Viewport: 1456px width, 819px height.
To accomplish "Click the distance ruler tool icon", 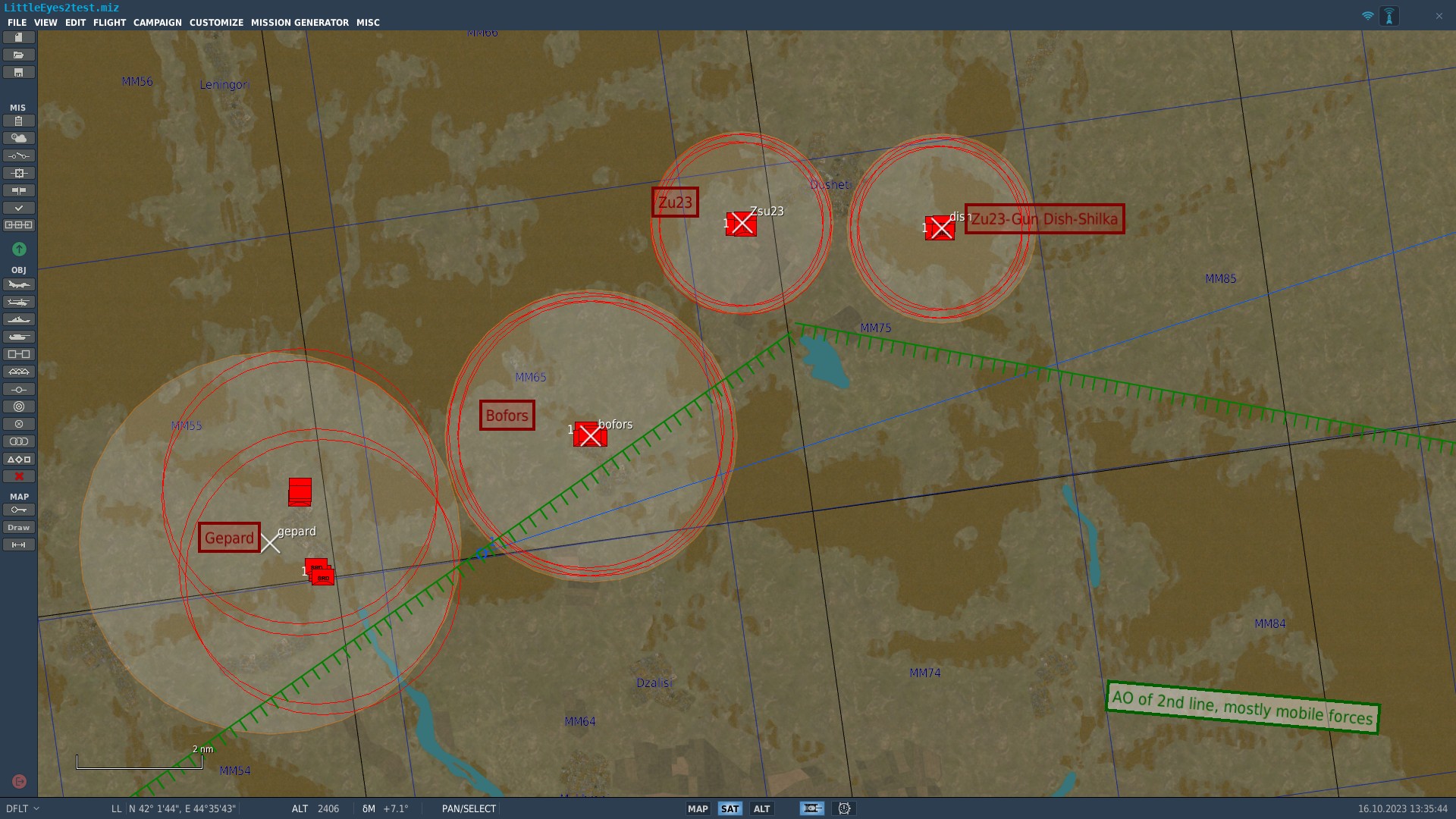I will point(18,544).
